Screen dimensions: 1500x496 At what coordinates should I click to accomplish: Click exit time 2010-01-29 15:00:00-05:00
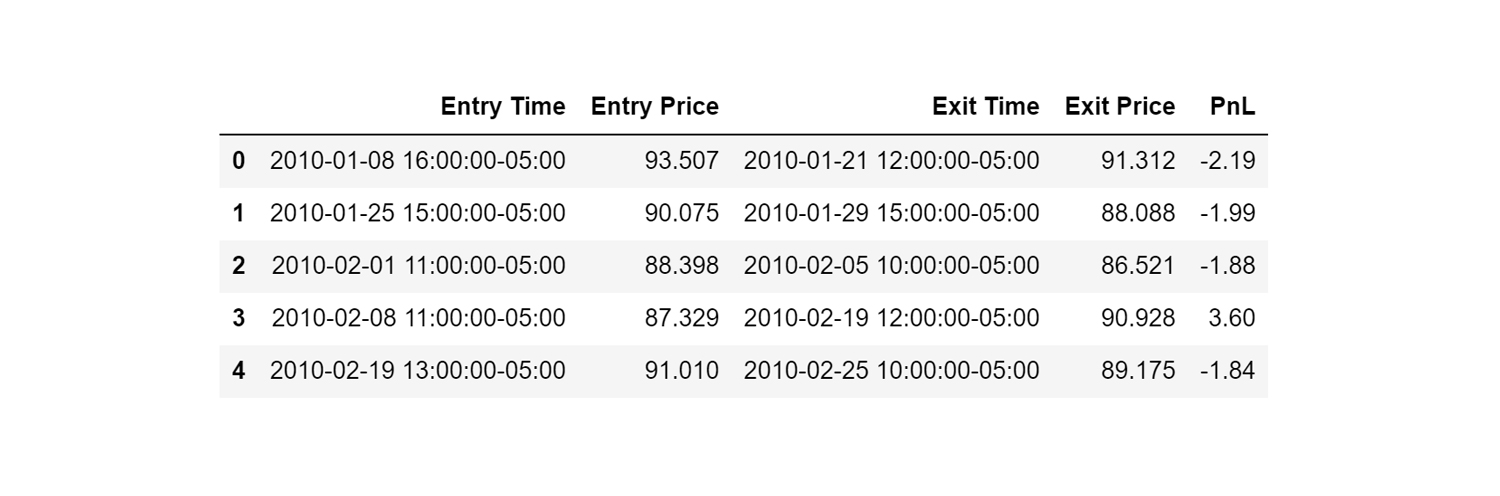click(891, 213)
